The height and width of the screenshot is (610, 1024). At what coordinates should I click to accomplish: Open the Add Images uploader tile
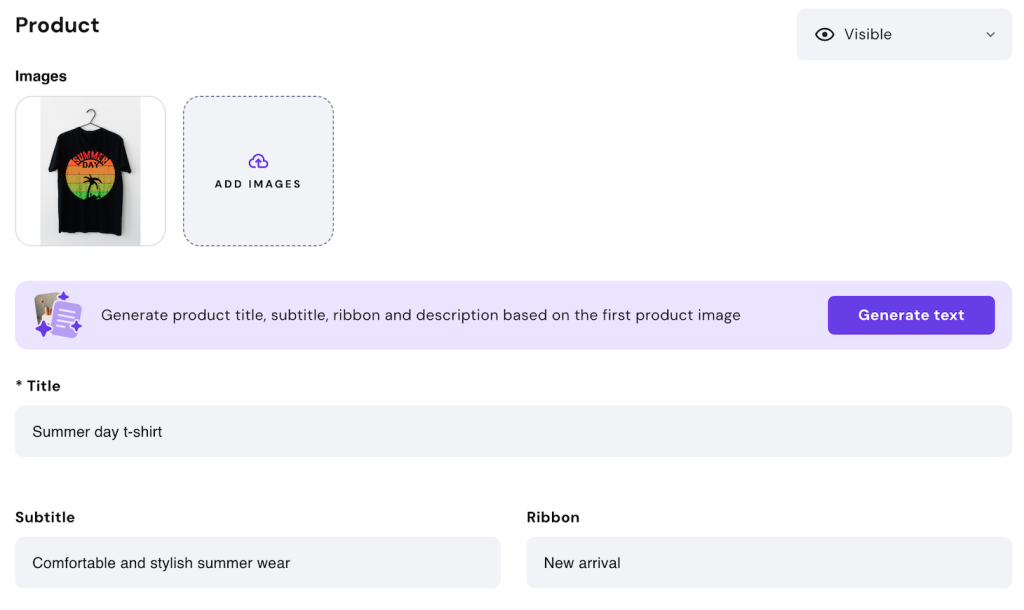(x=258, y=170)
